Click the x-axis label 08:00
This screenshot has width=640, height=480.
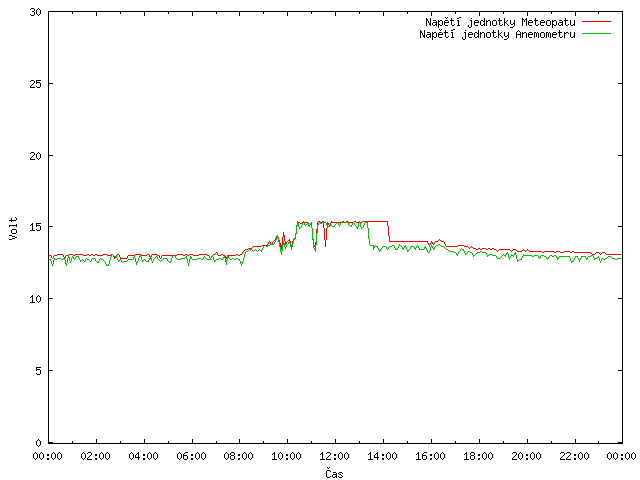coord(239,456)
